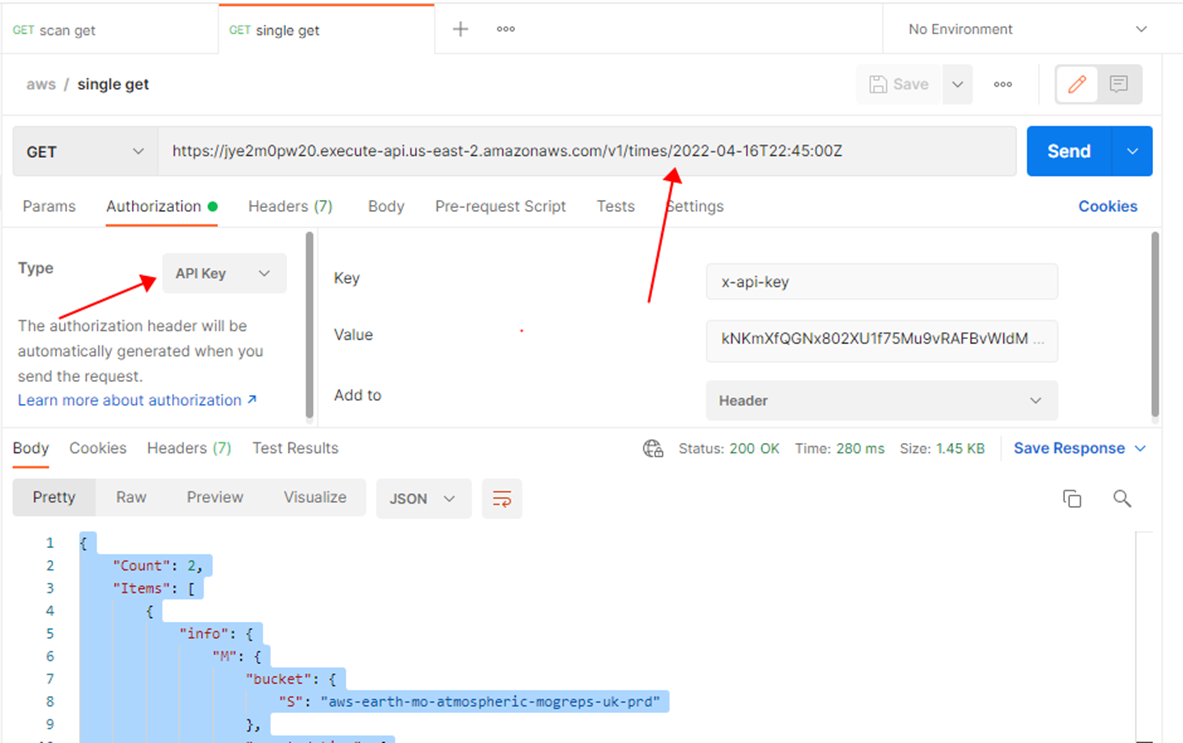Open the response Cookies tab
This screenshot has height=743, width=1183.
pyautogui.click(x=98, y=449)
